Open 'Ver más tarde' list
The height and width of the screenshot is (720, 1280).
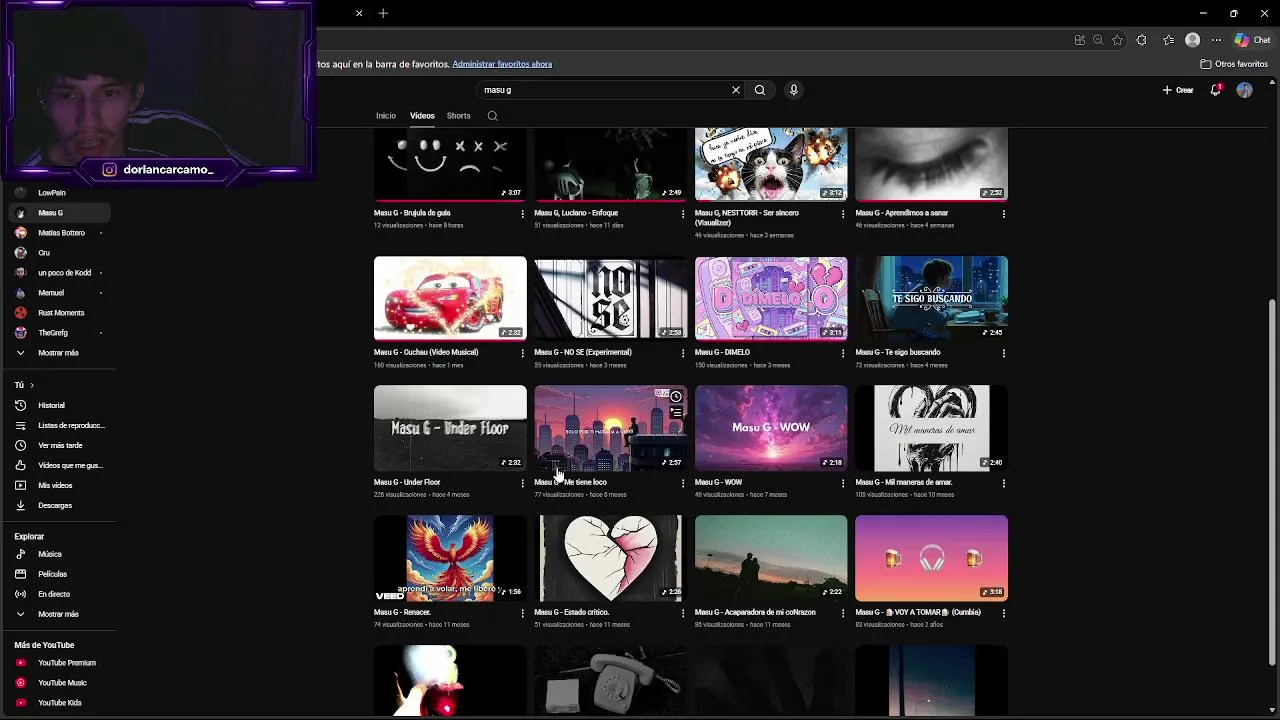[x=60, y=445]
